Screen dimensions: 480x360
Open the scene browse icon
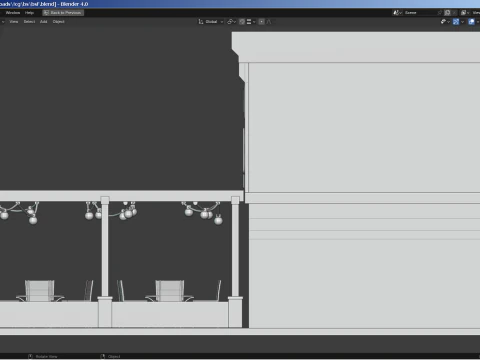[x=397, y=13]
